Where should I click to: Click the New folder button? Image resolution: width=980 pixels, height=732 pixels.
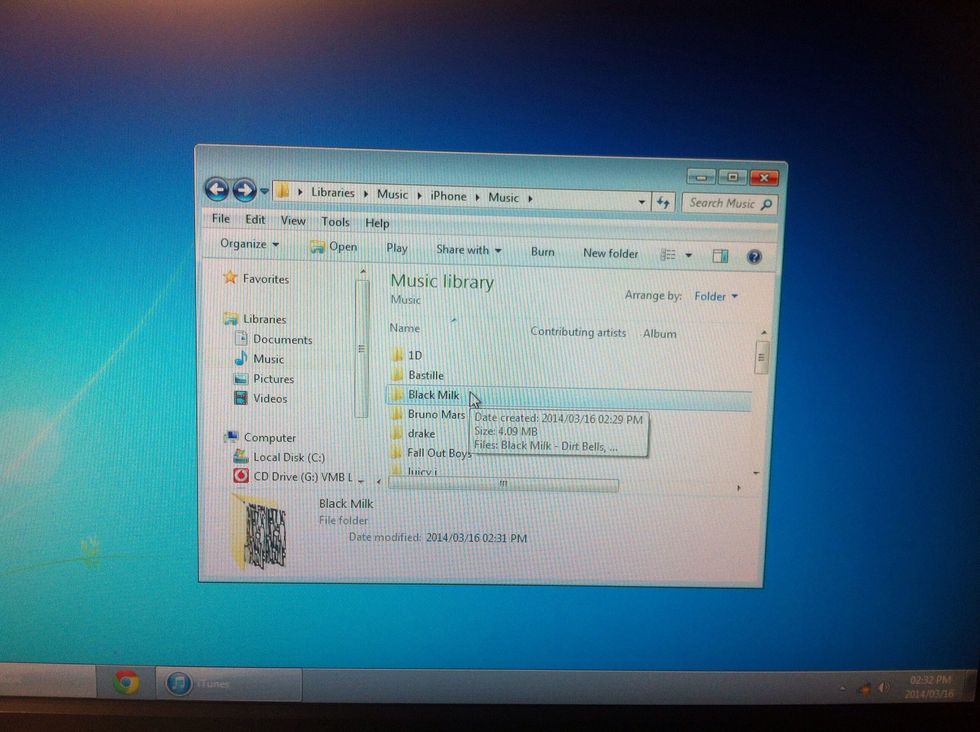tap(610, 253)
